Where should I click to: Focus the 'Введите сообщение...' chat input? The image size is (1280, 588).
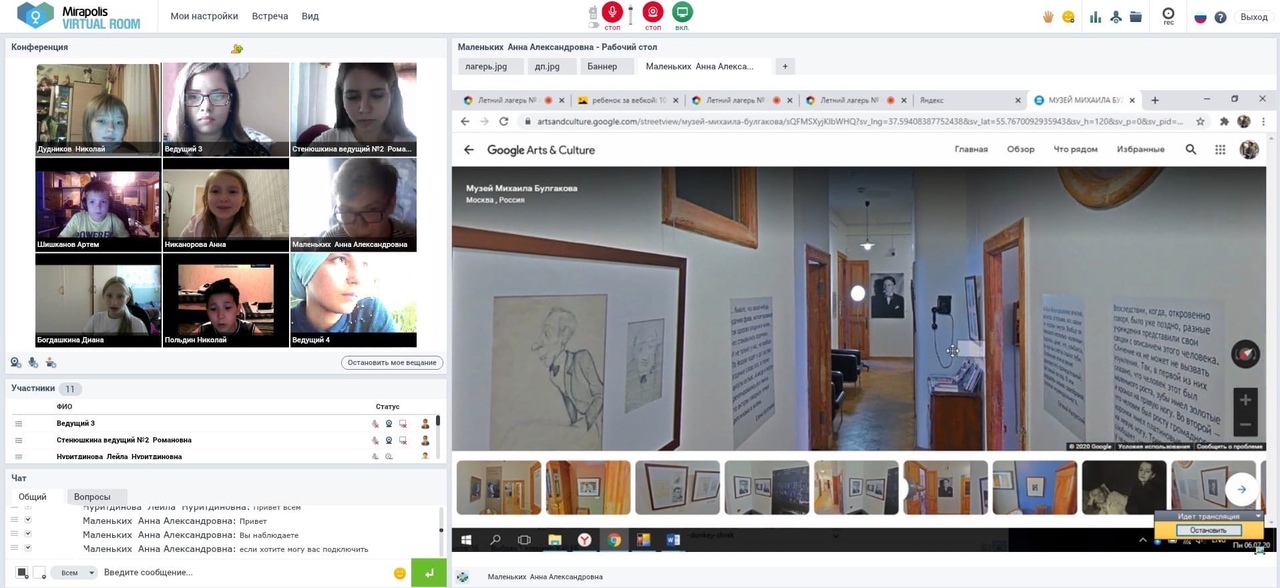[x=245, y=573]
